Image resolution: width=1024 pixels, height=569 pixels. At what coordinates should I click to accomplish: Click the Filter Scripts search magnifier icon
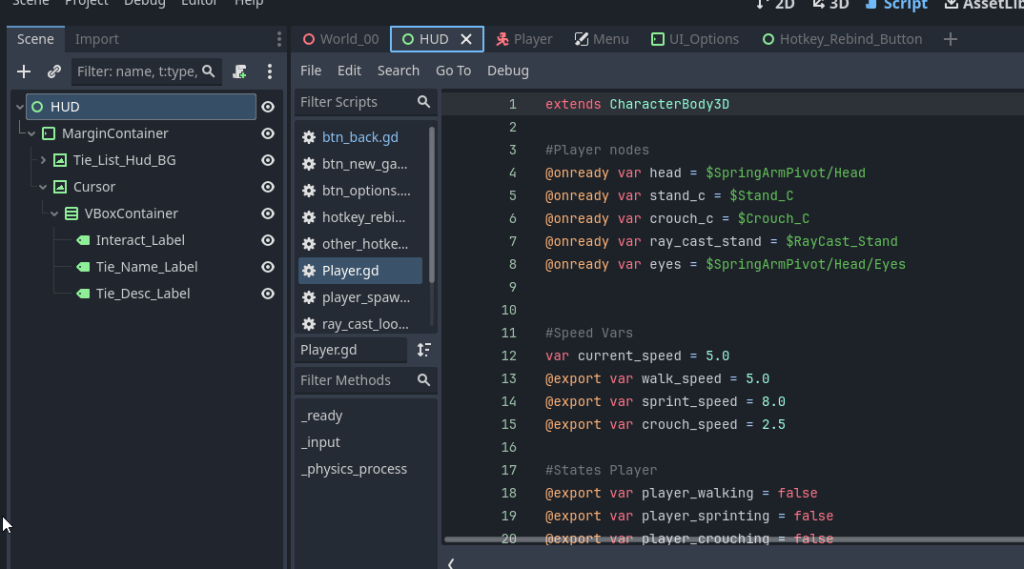(424, 102)
